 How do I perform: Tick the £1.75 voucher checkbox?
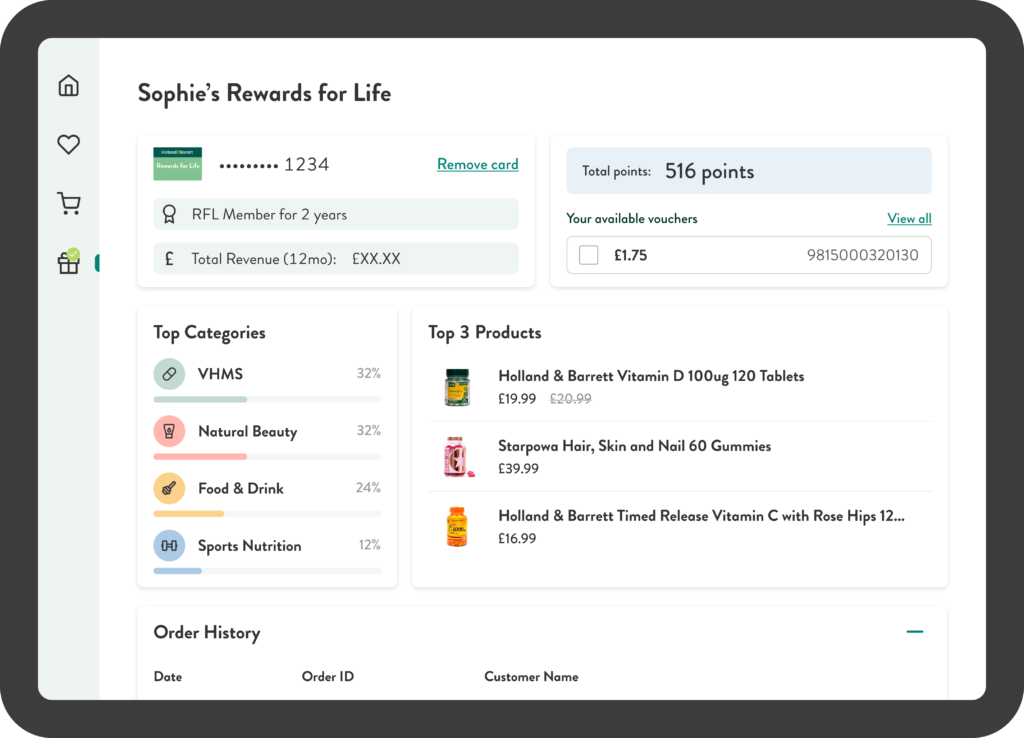(x=588, y=255)
